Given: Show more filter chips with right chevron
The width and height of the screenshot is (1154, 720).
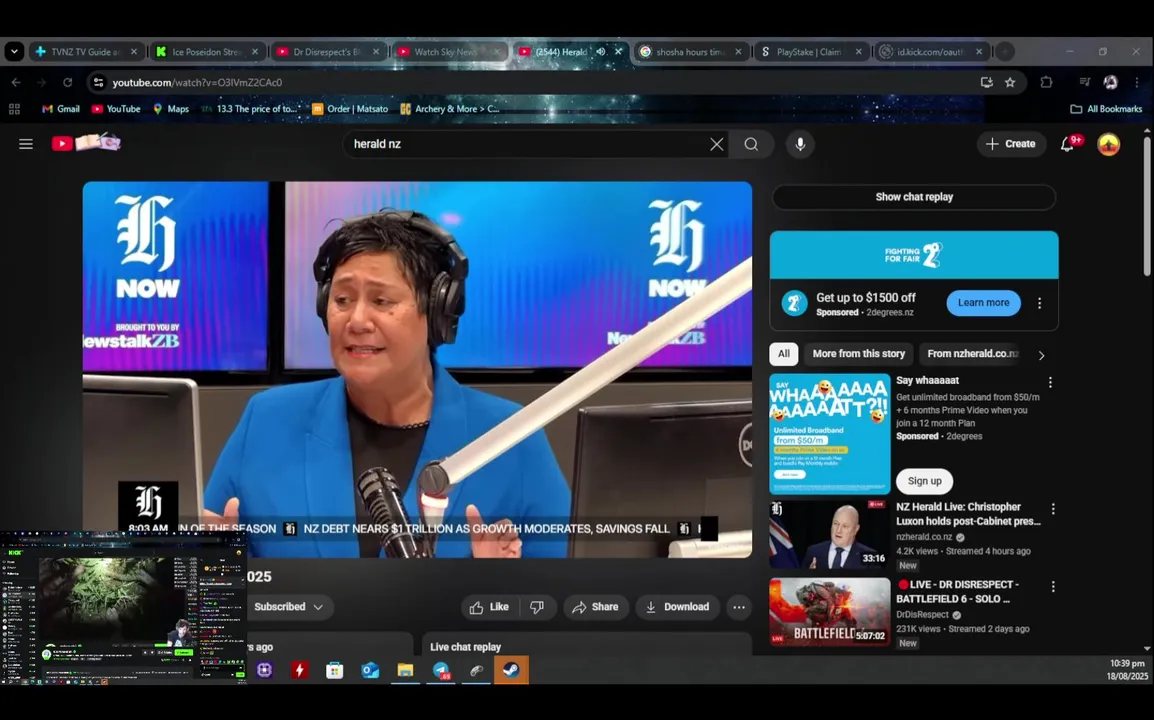Looking at the screenshot, I should (1041, 355).
